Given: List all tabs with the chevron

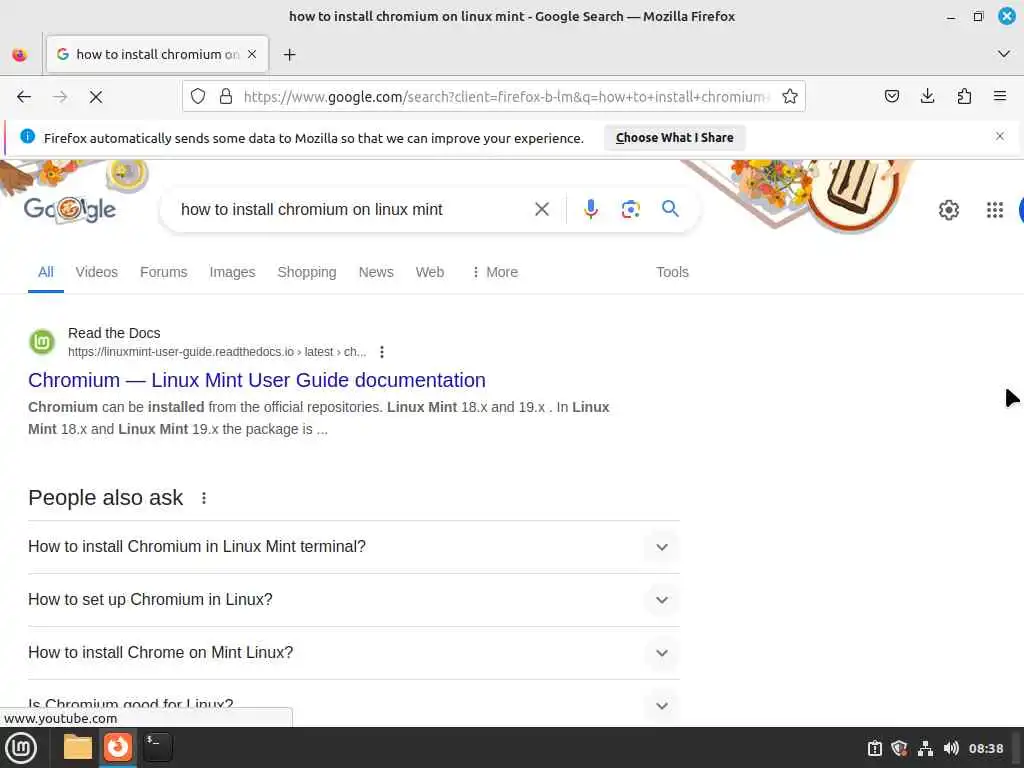Looking at the screenshot, I should click(x=1004, y=54).
